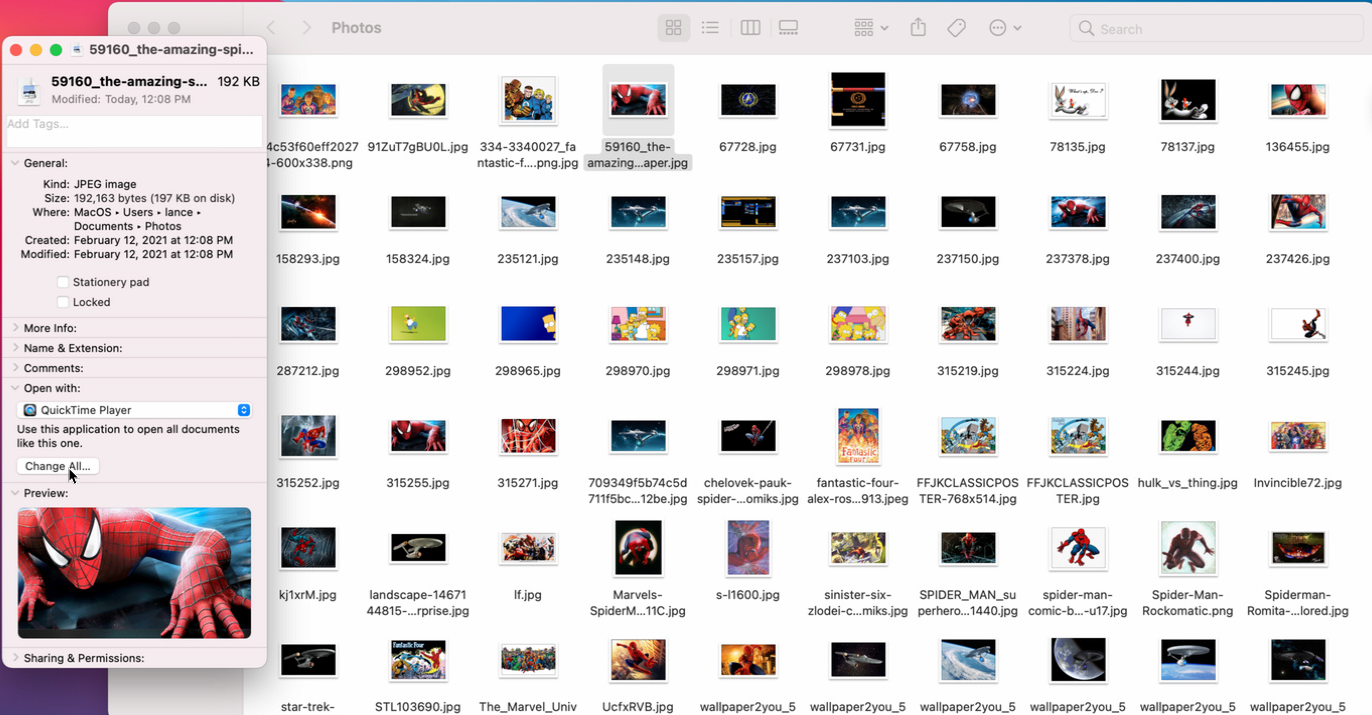Switch Finder to column view

750,28
